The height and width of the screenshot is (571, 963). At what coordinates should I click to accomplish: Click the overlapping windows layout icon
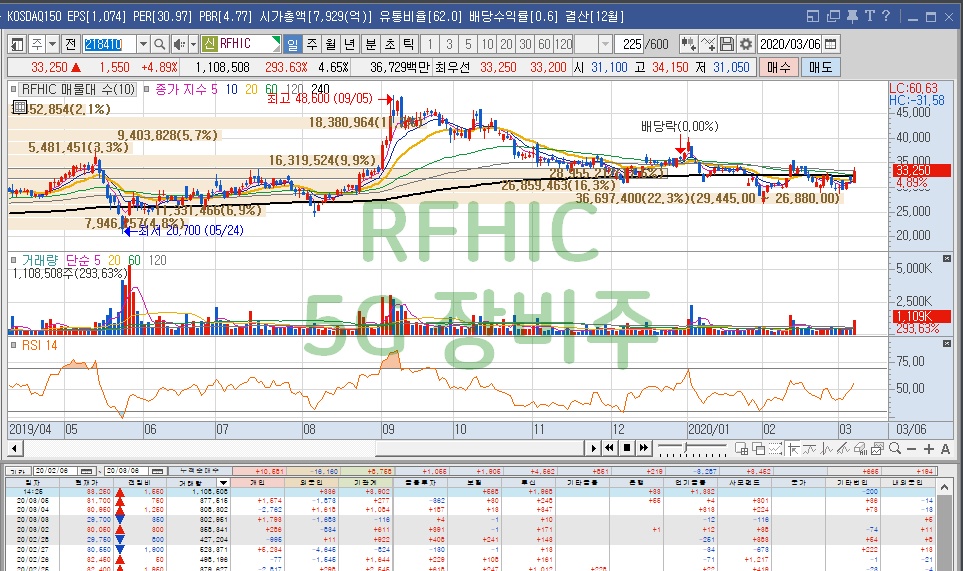tap(758, 449)
